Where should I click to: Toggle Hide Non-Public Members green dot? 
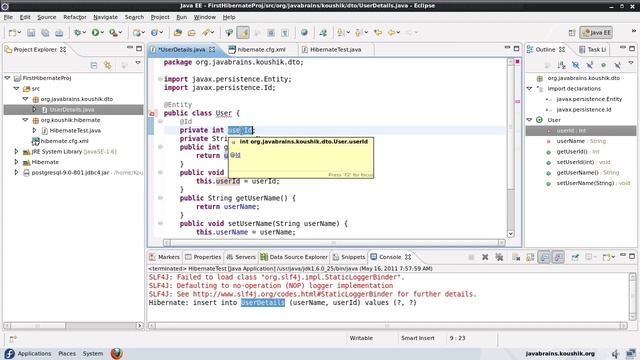pyautogui.click(x=603, y=65)
